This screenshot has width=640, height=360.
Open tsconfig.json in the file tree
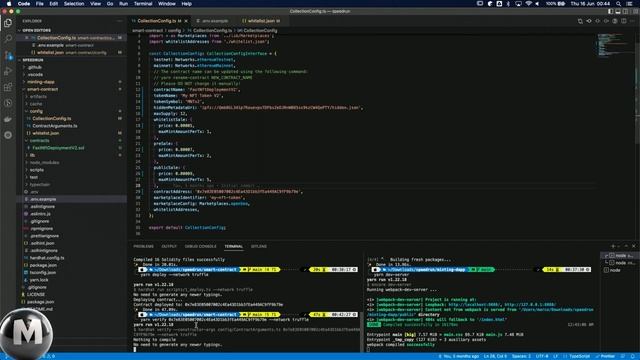click(x=42, y=273)
